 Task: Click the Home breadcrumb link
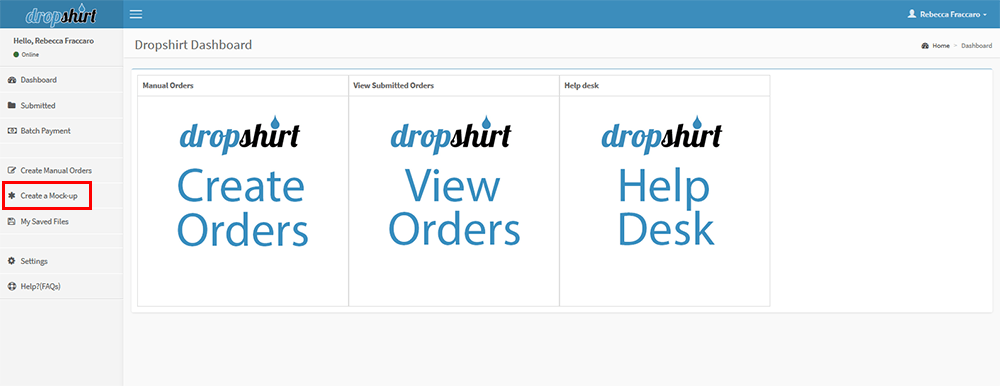point(941,46)
